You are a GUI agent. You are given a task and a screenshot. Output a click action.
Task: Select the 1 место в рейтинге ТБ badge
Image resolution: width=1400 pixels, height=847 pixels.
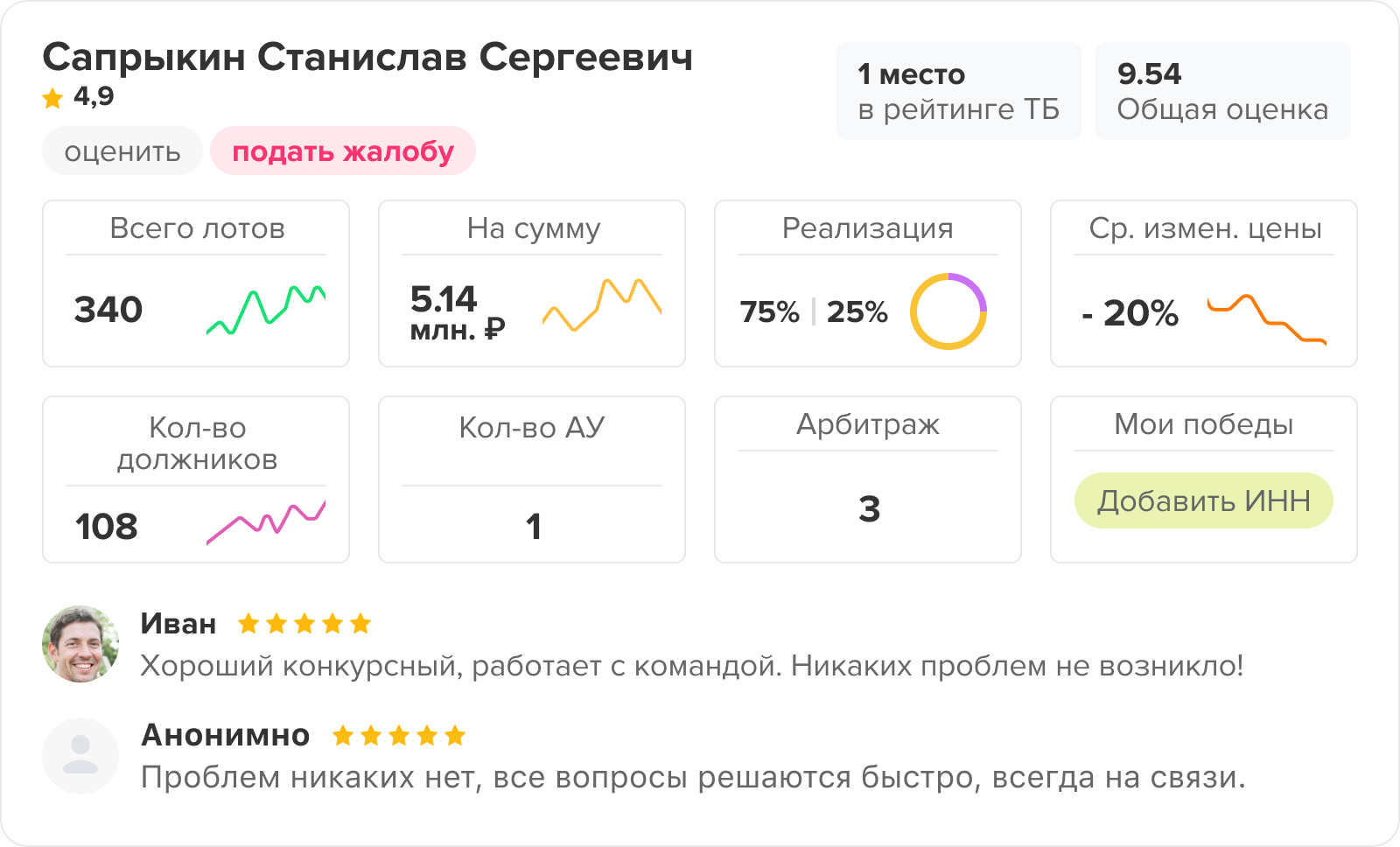point(958,91)
